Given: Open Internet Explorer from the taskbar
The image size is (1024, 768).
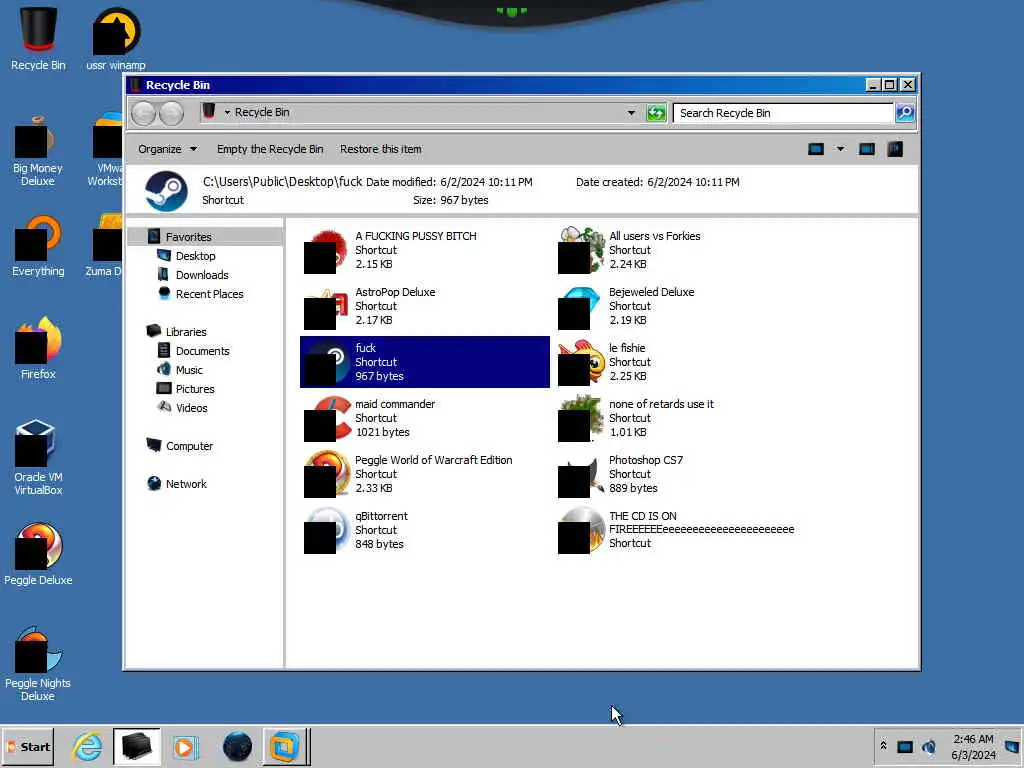Looking at the screenshot, I should [87, 747].
